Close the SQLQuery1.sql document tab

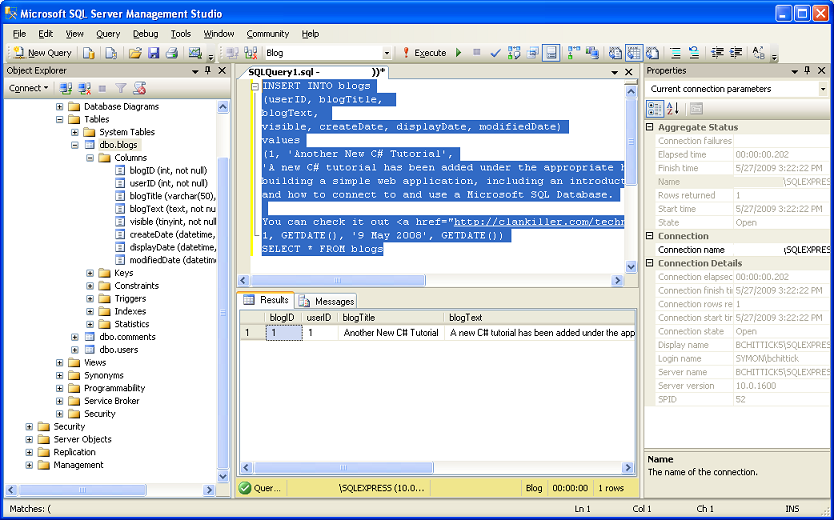click(x=629, y=72)
